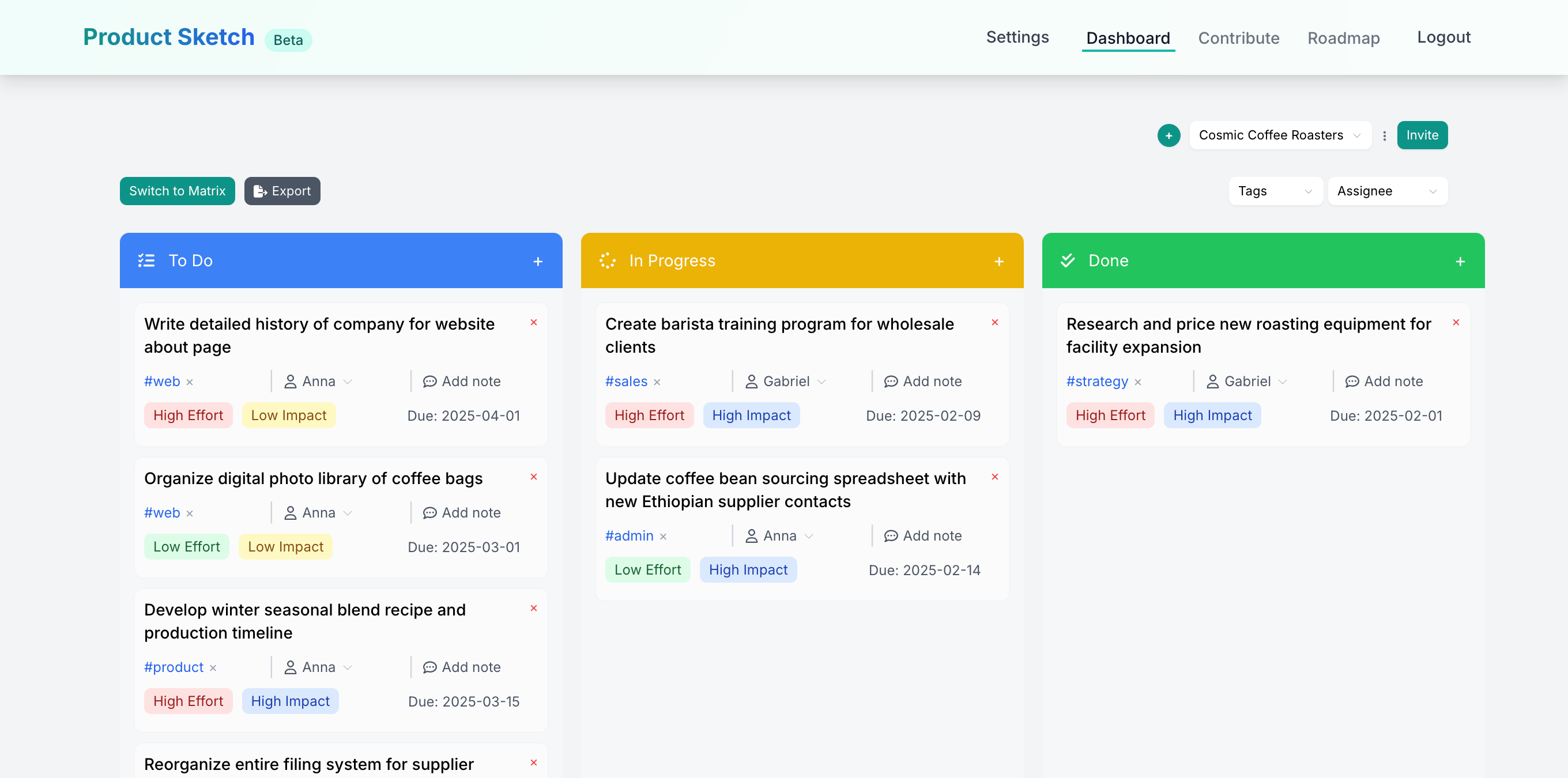Change Gabriel assignee on barista training card

(786, 382)
